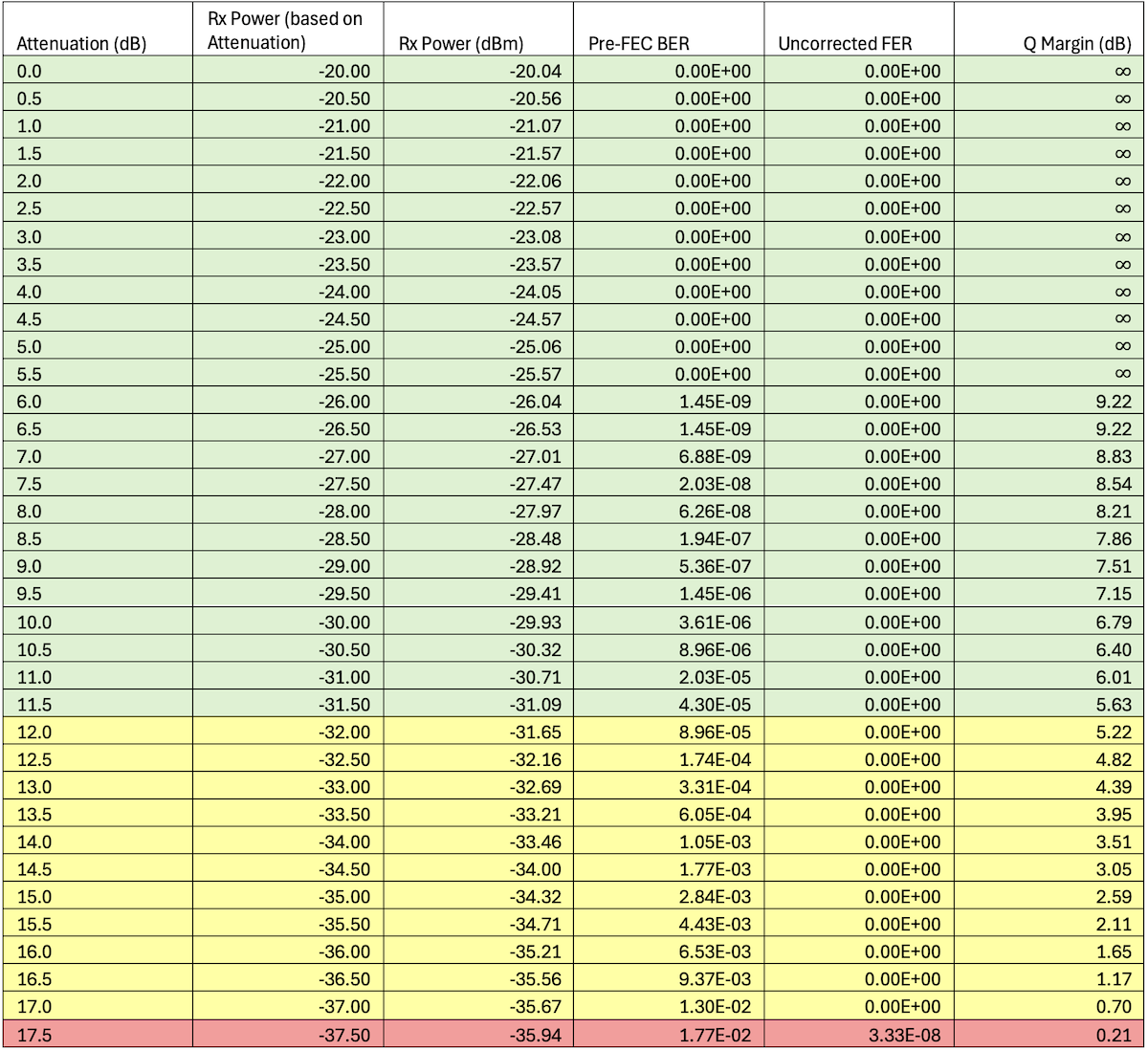The image size is (1148, 1050).
Task: Click the Uncorrected FER value '3.33E-08'
Action: coord(859,1036)
